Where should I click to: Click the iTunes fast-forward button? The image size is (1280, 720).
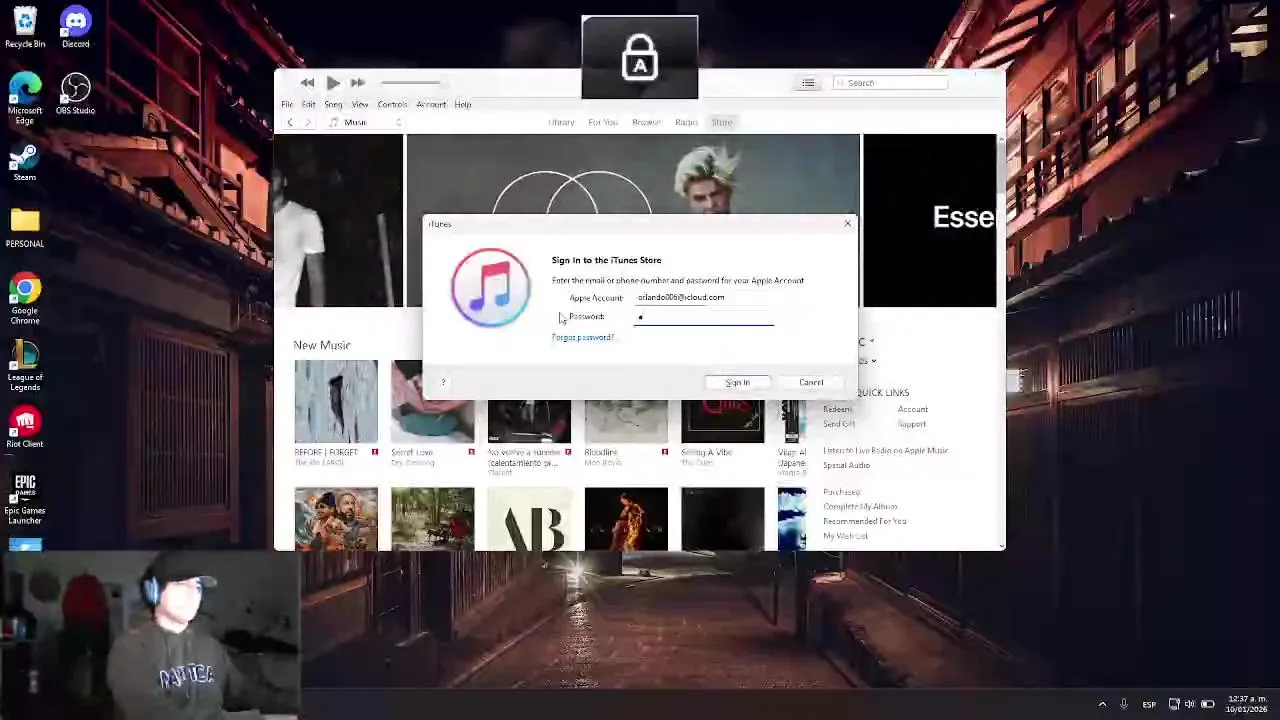[358, 83]
